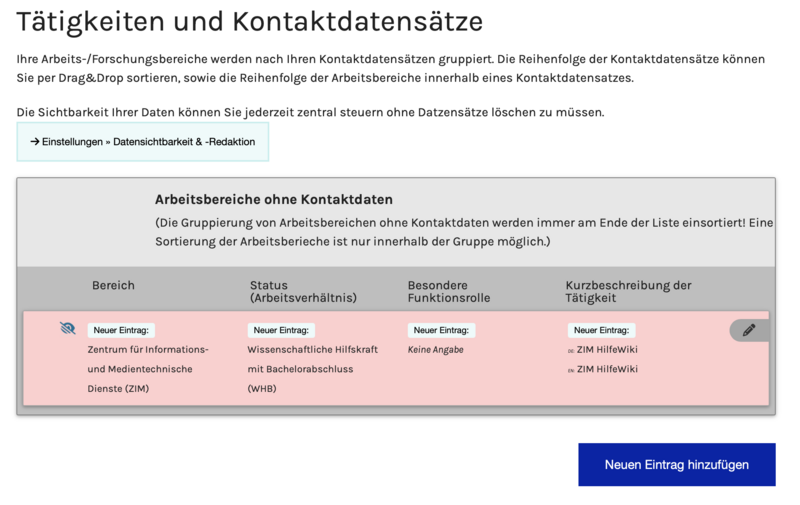Click the Neuer Eintrag badge under Besondere Funktionsrolle
This screenshot has height=505, width=800.
[x=441, y=330]
